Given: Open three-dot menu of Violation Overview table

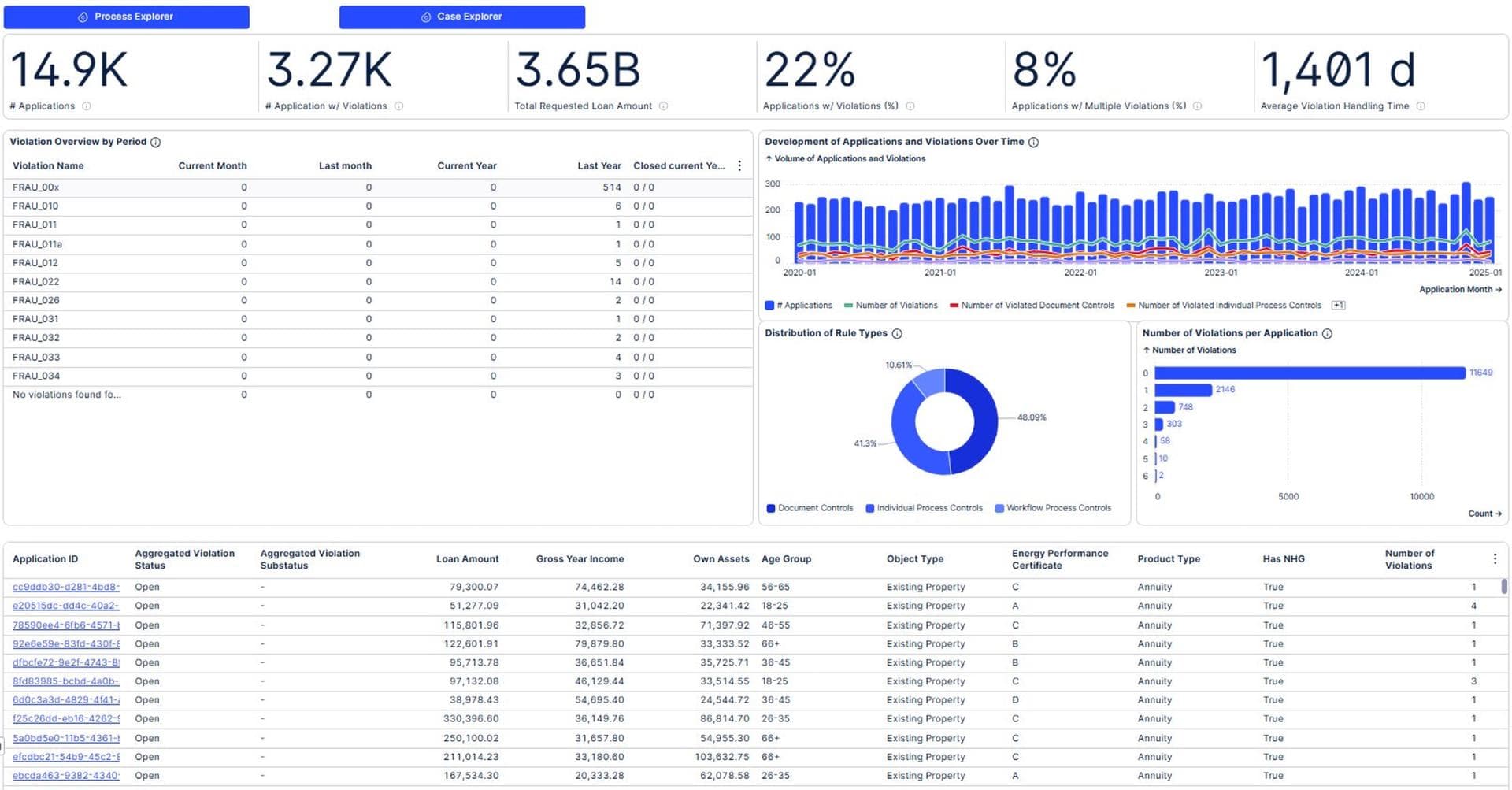Looking at the screenshot, I should [739, 166].
